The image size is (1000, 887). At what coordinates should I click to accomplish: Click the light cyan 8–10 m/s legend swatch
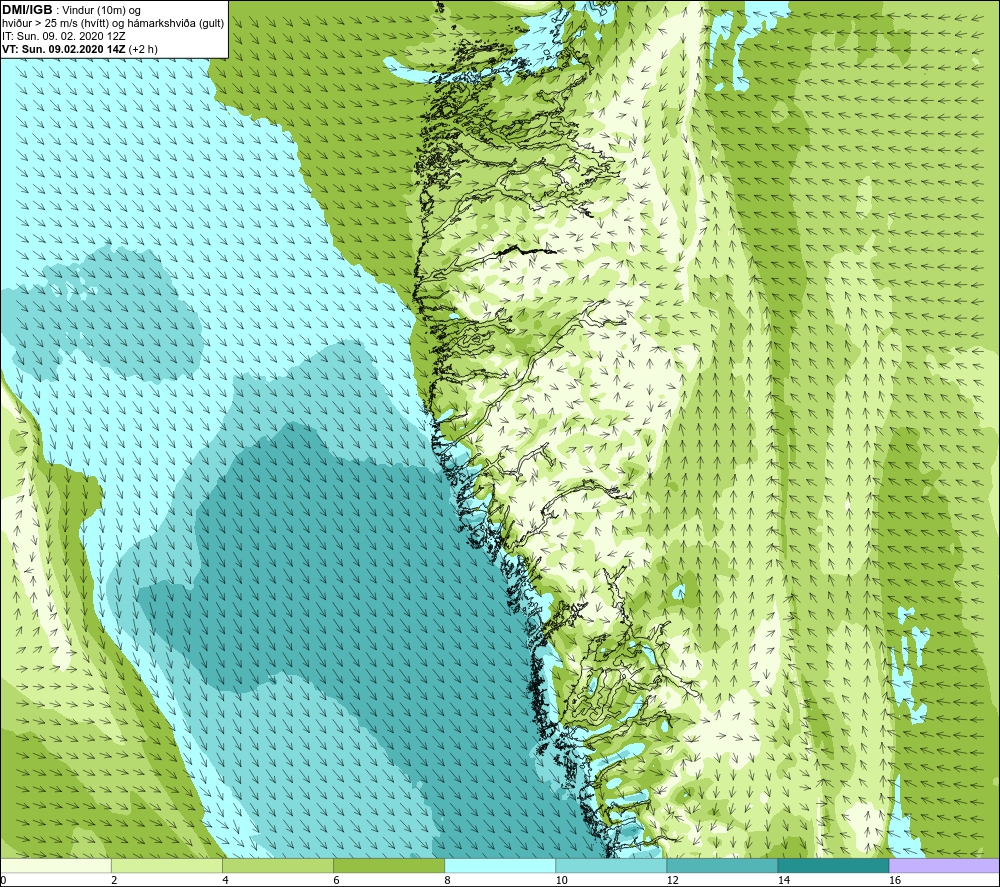pos(500,865)
